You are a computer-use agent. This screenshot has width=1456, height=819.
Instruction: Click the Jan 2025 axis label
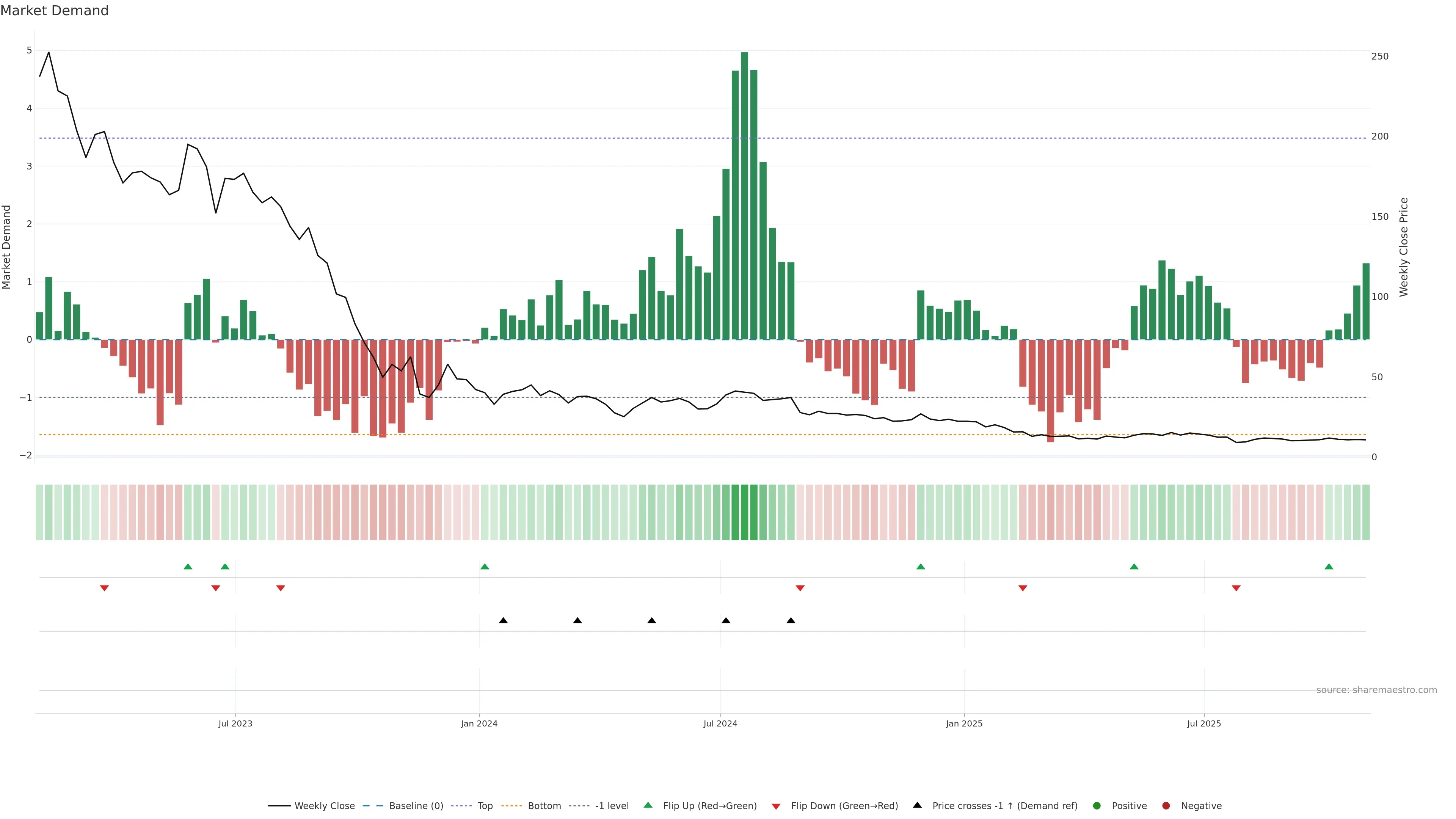964,723
